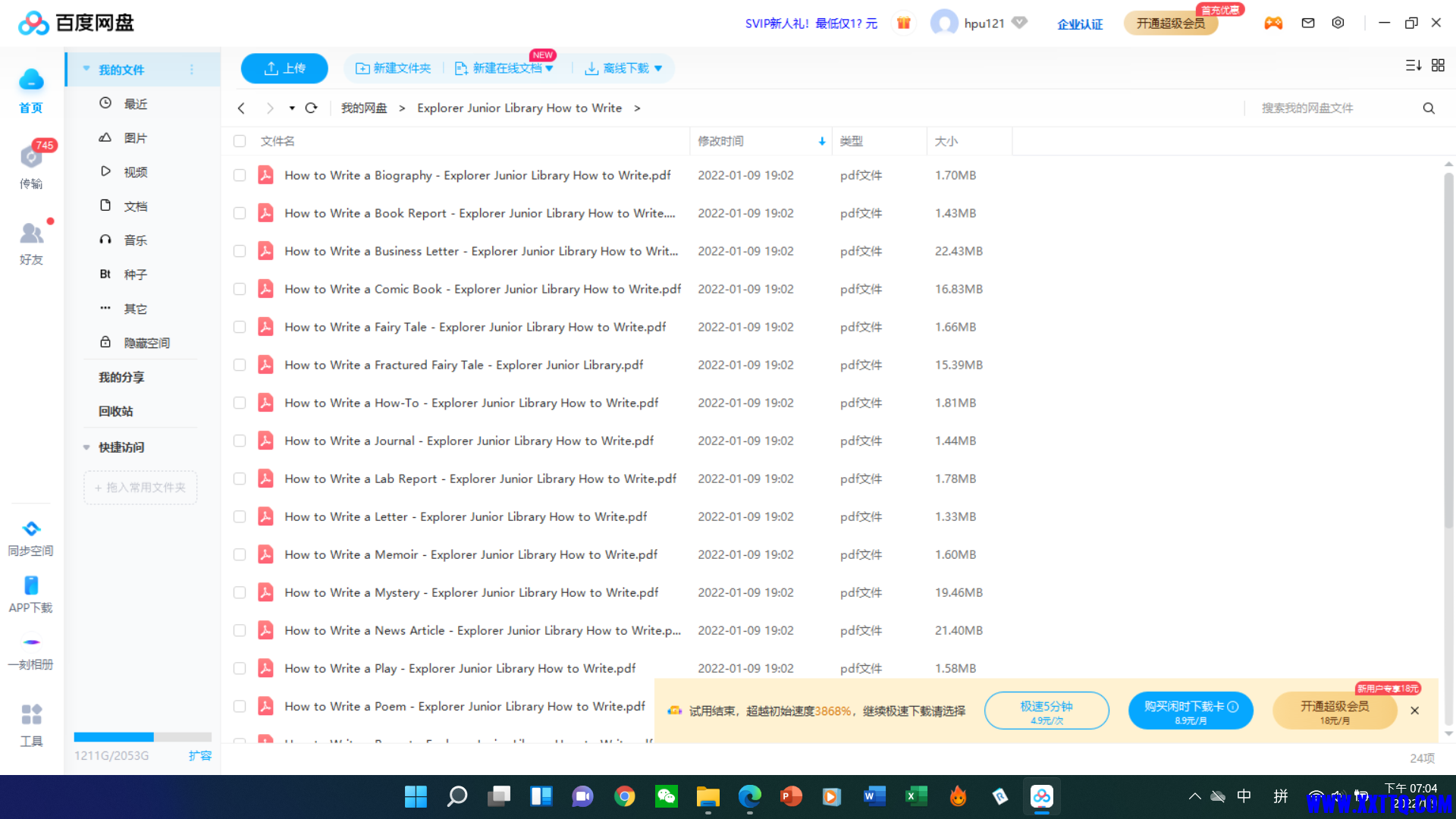Click the search magnifier icon

coord(1429,108)
